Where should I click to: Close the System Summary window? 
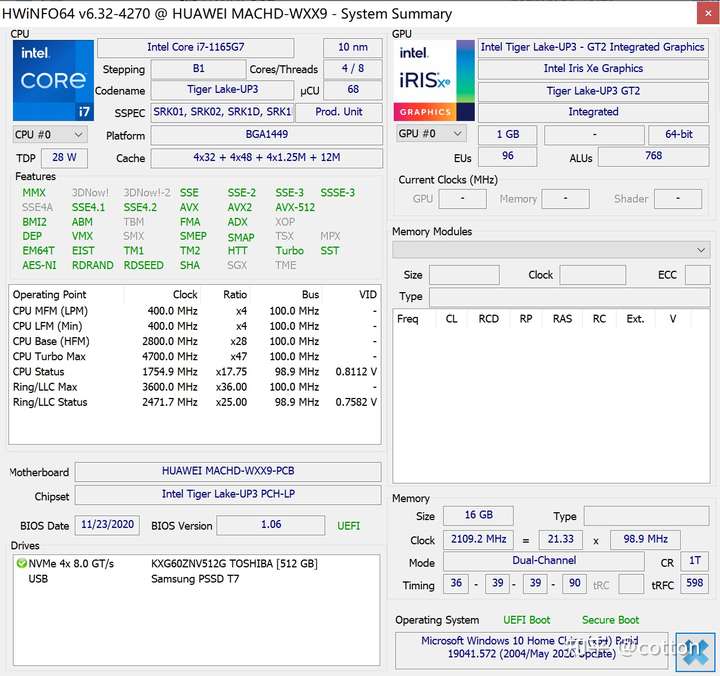[x=708, y=13]
